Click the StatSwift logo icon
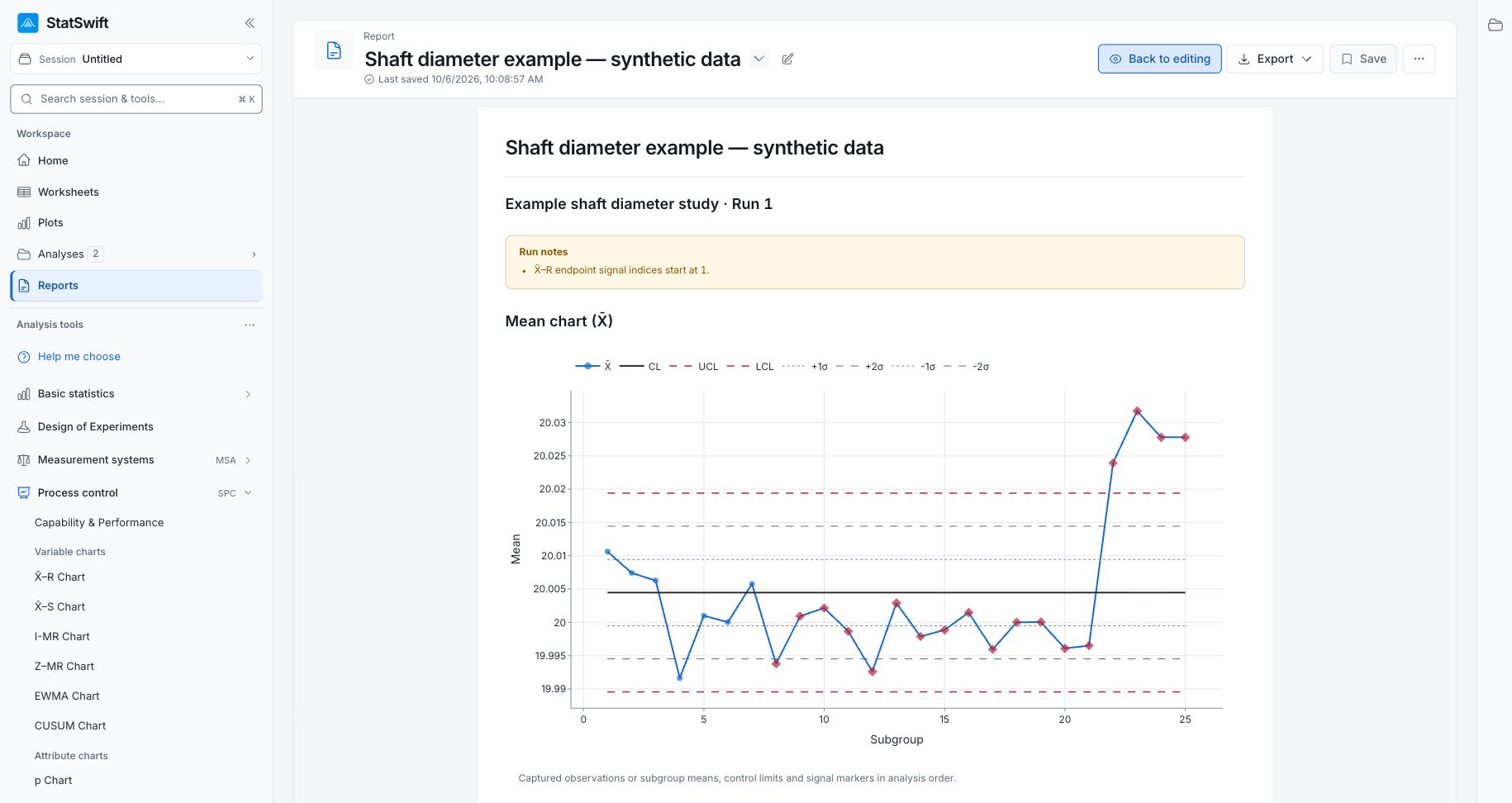Screen dimensions: 1512x803 click(27, 23)
